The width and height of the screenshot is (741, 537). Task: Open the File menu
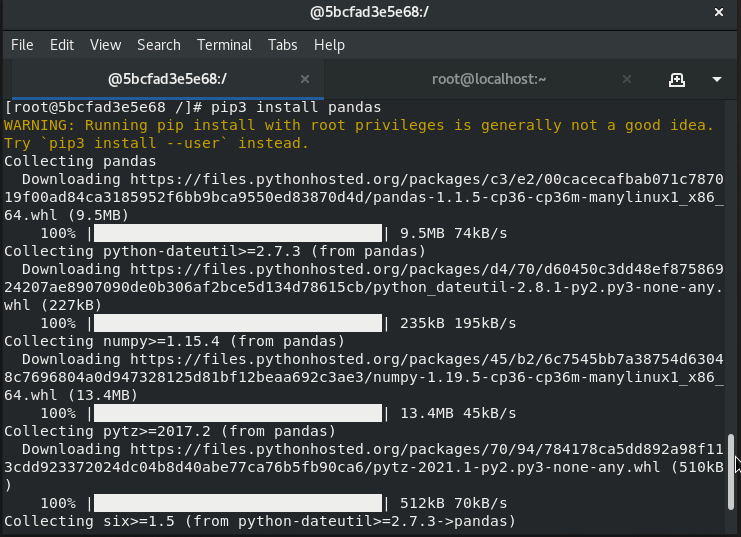pos(22,45)
